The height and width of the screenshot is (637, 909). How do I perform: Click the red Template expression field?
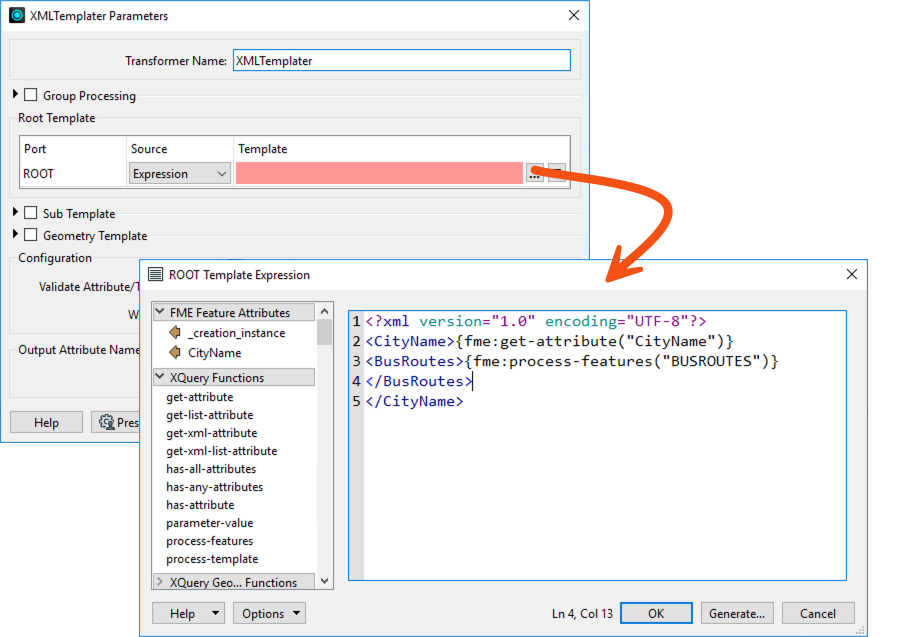coord(379,173)
